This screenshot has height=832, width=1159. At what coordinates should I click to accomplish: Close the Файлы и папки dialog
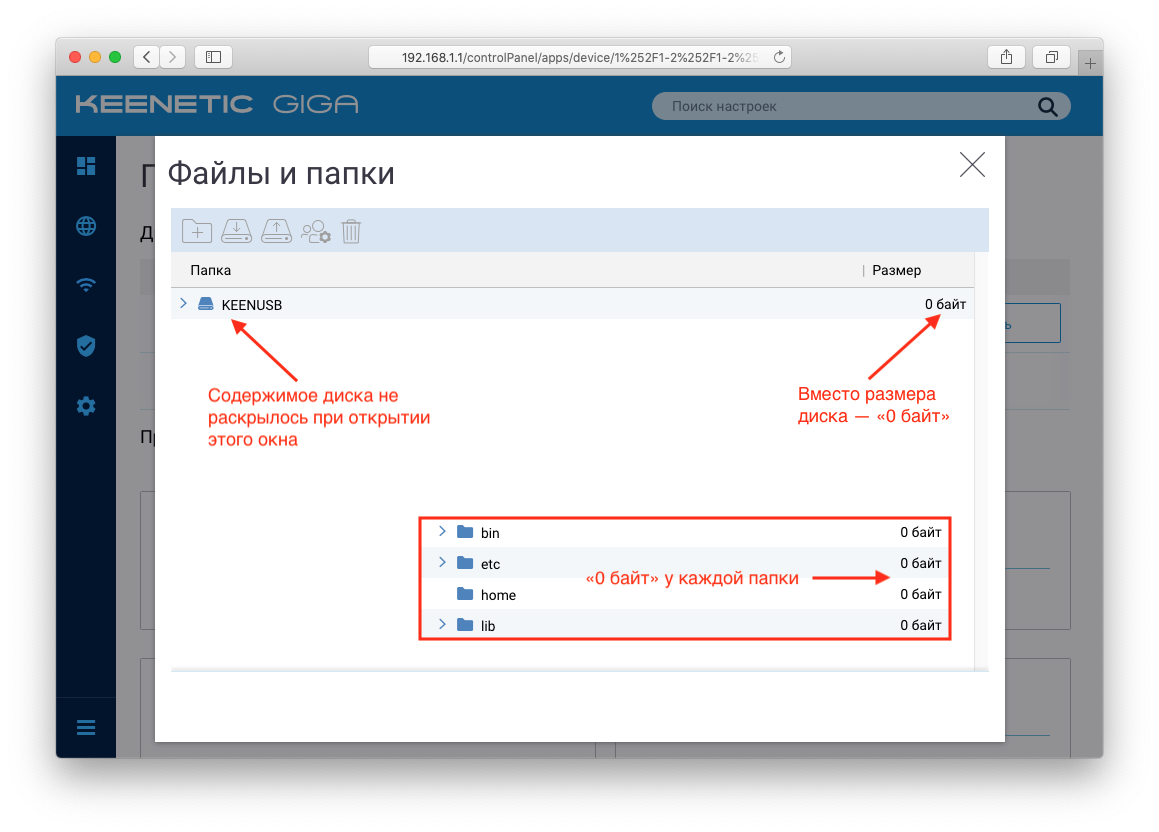pyautogui.click(x=972, y=165)
